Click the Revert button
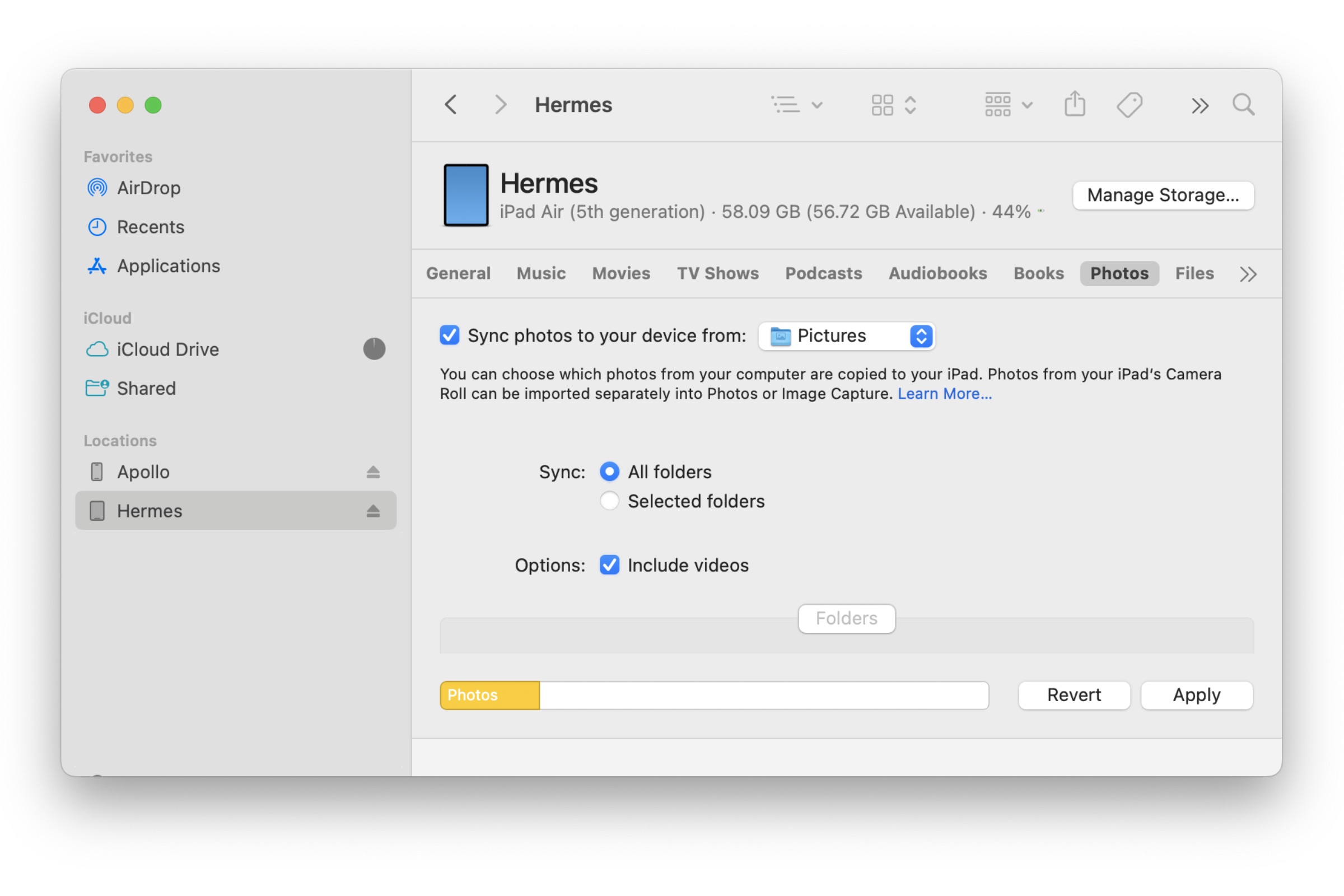The width and height of the screenshot is (1344, 896). [1074, 695]
